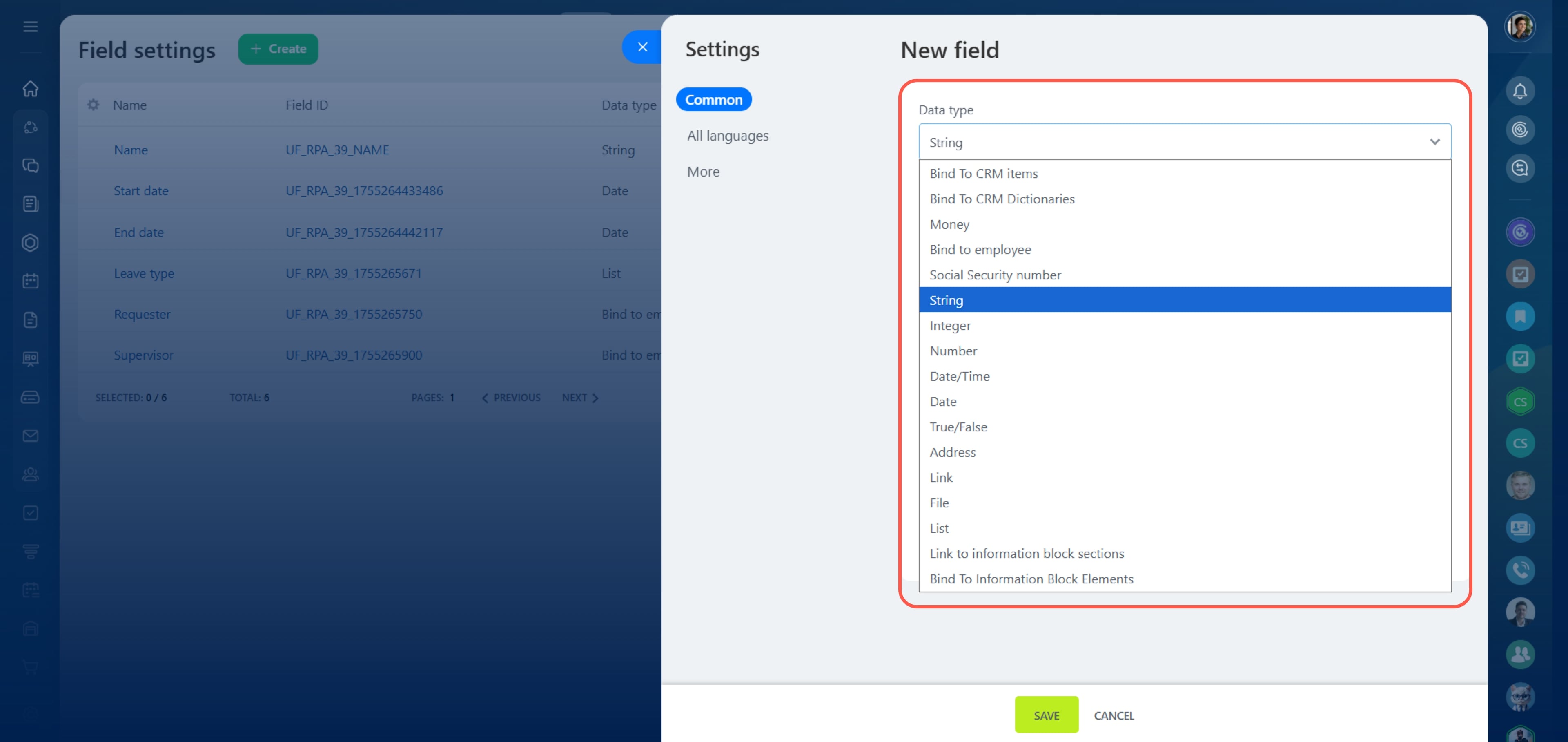Click the table settings gear icon
Screen dimensions: 1568x742
tap(93, 105)
